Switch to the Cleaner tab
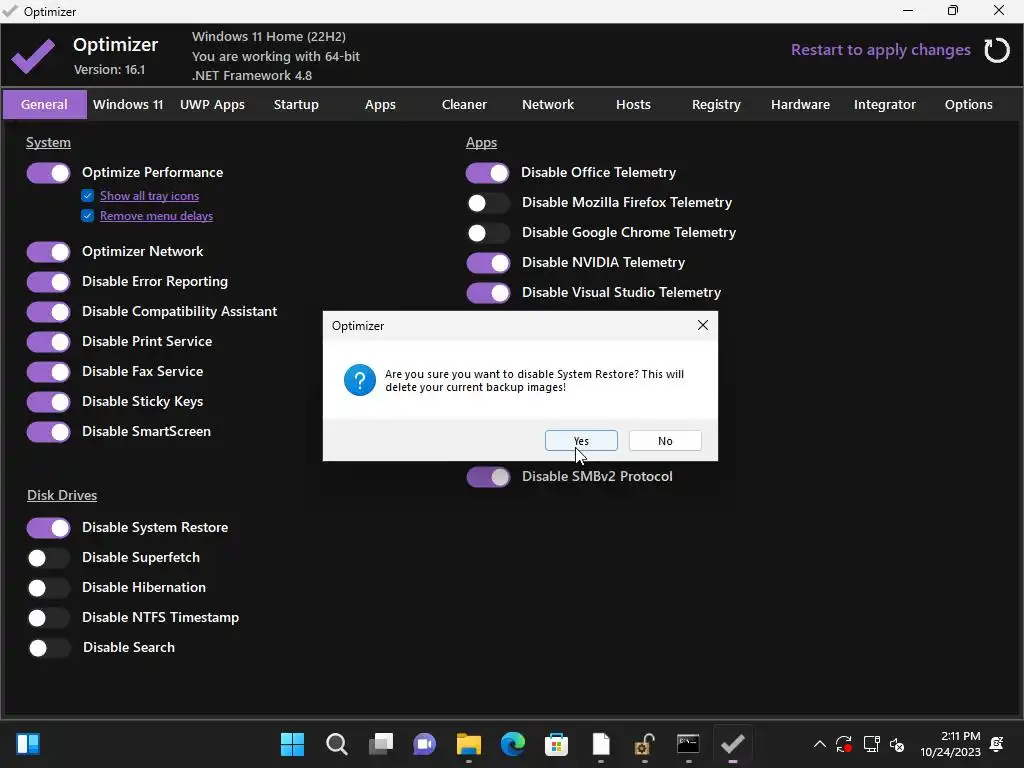 coord(464,104)
